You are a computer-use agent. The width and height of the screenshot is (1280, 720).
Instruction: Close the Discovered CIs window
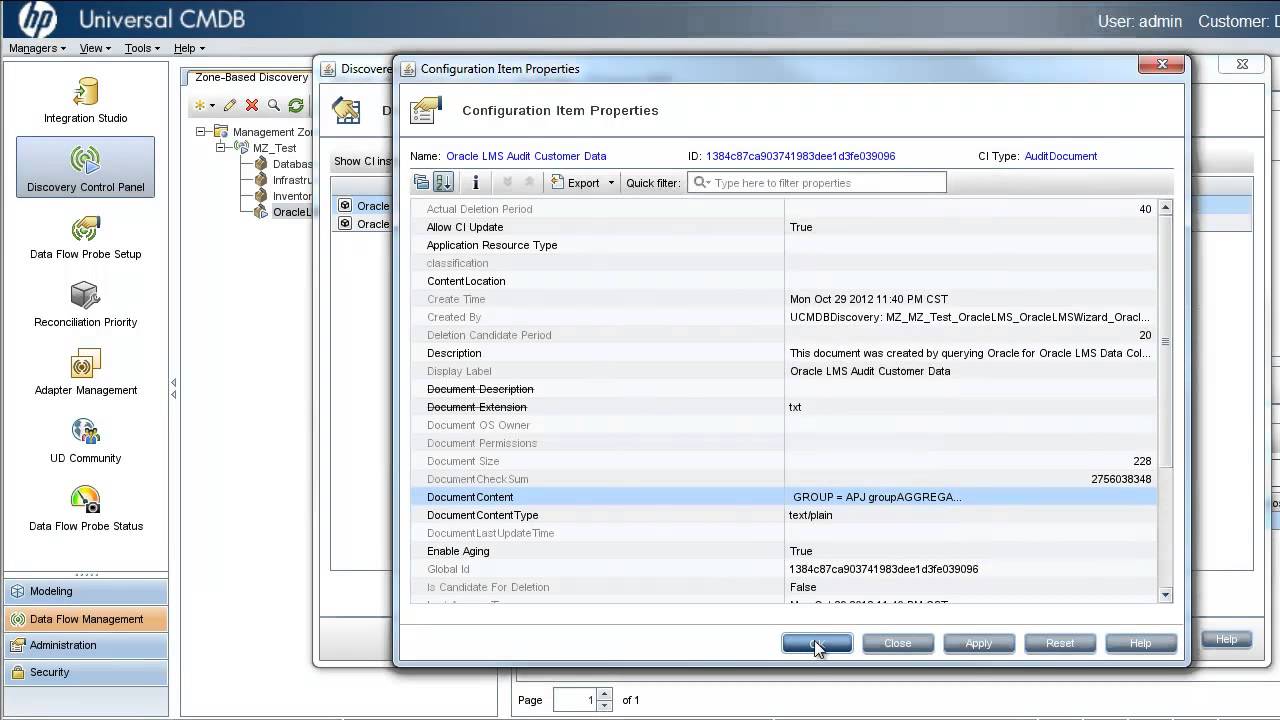(1242, 64)
